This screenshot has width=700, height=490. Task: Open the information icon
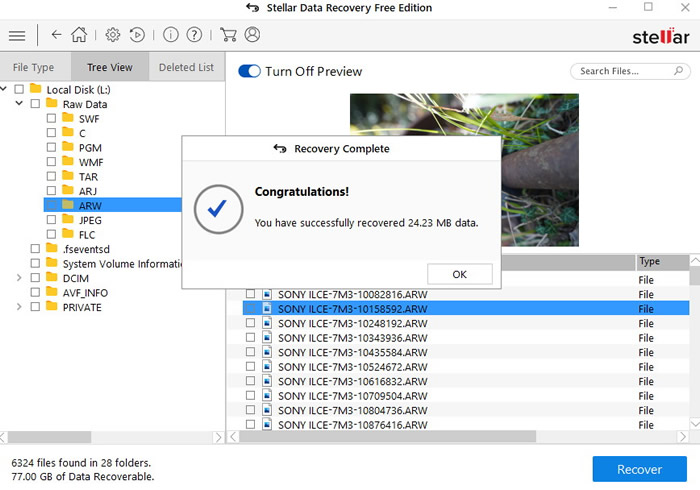point(170,35)
